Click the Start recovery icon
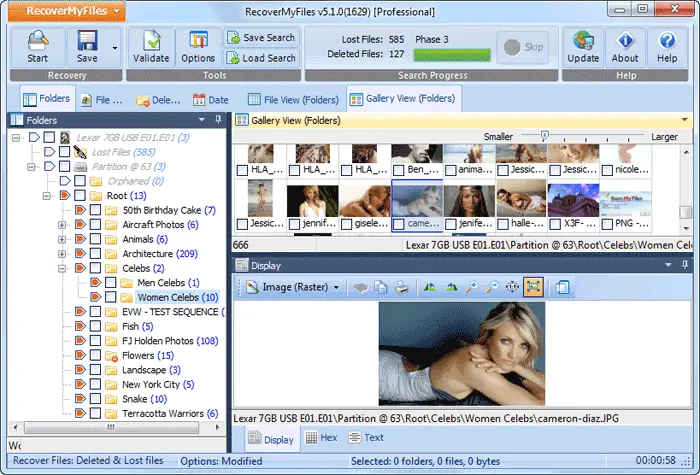 pos(37,45)
